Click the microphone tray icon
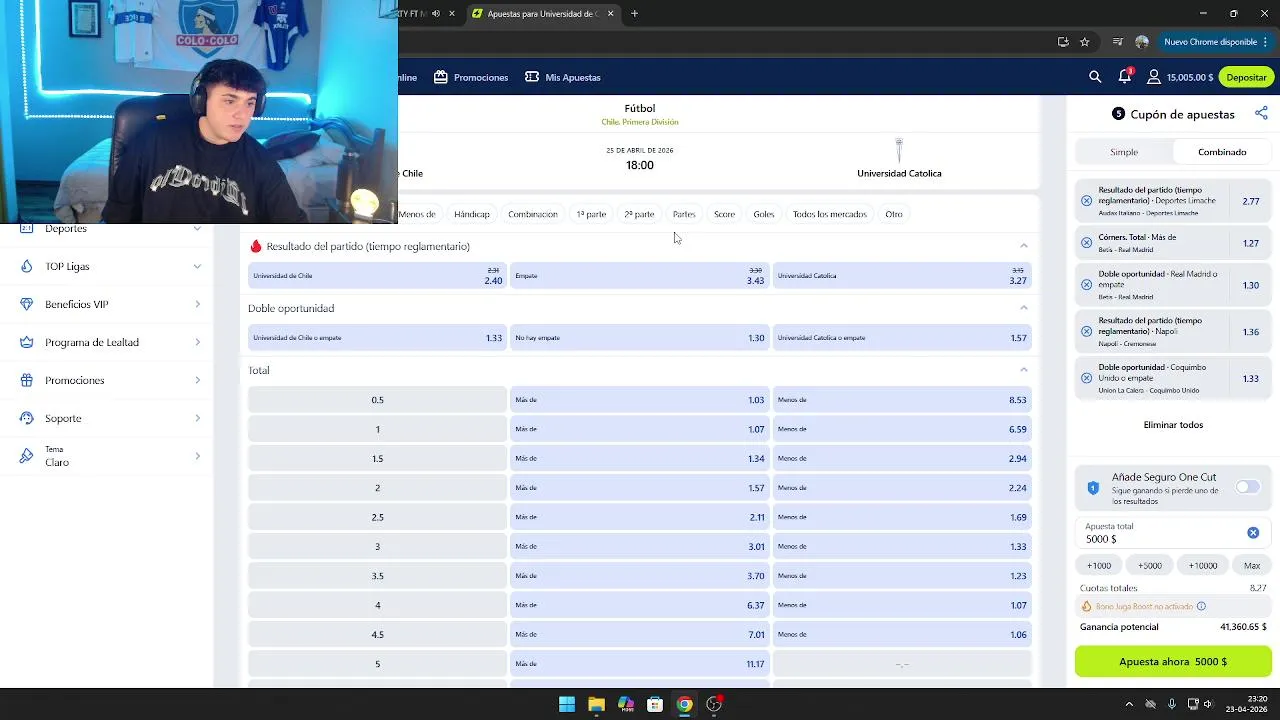The height and width of the screenshot is (720, 1280). (1171, 705)
